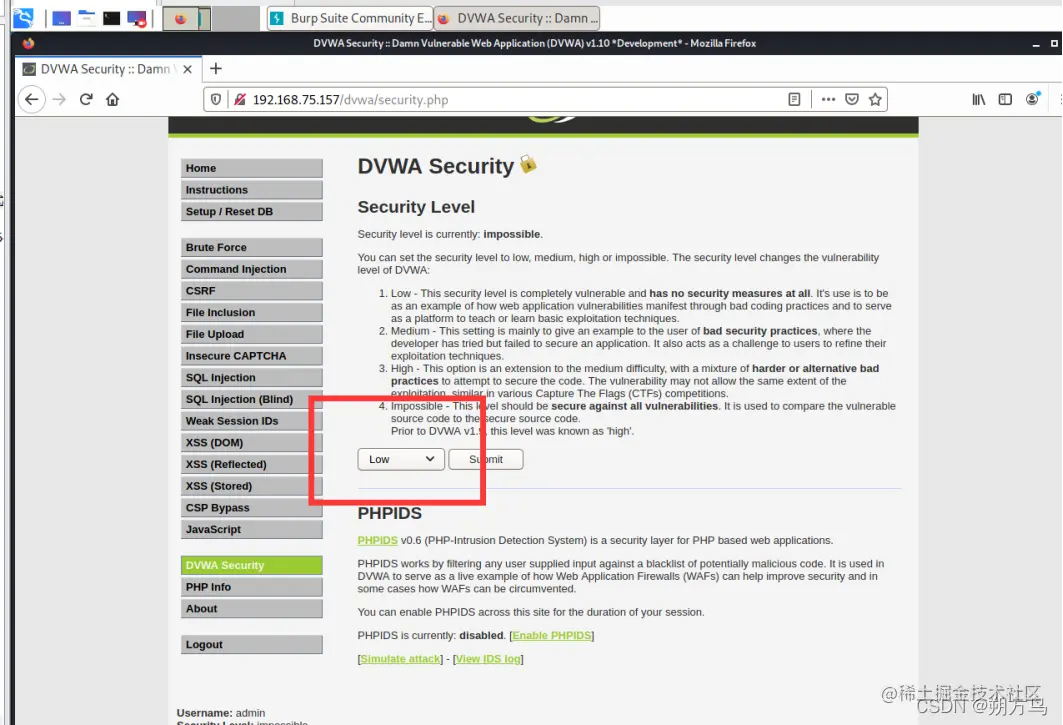
Task: Open Weak Session IDs module
Action: tap(252, 421)
